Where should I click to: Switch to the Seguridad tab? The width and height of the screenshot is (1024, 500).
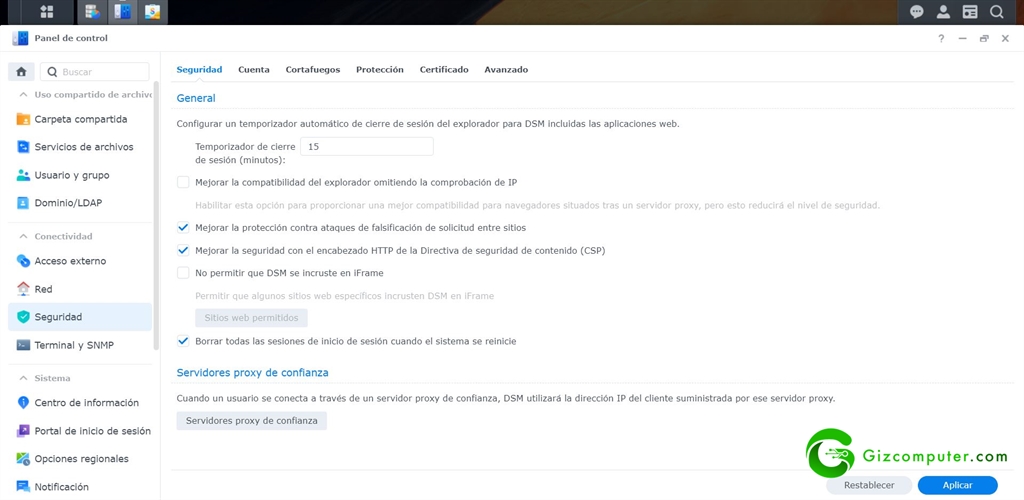click(x=199, y=69)
